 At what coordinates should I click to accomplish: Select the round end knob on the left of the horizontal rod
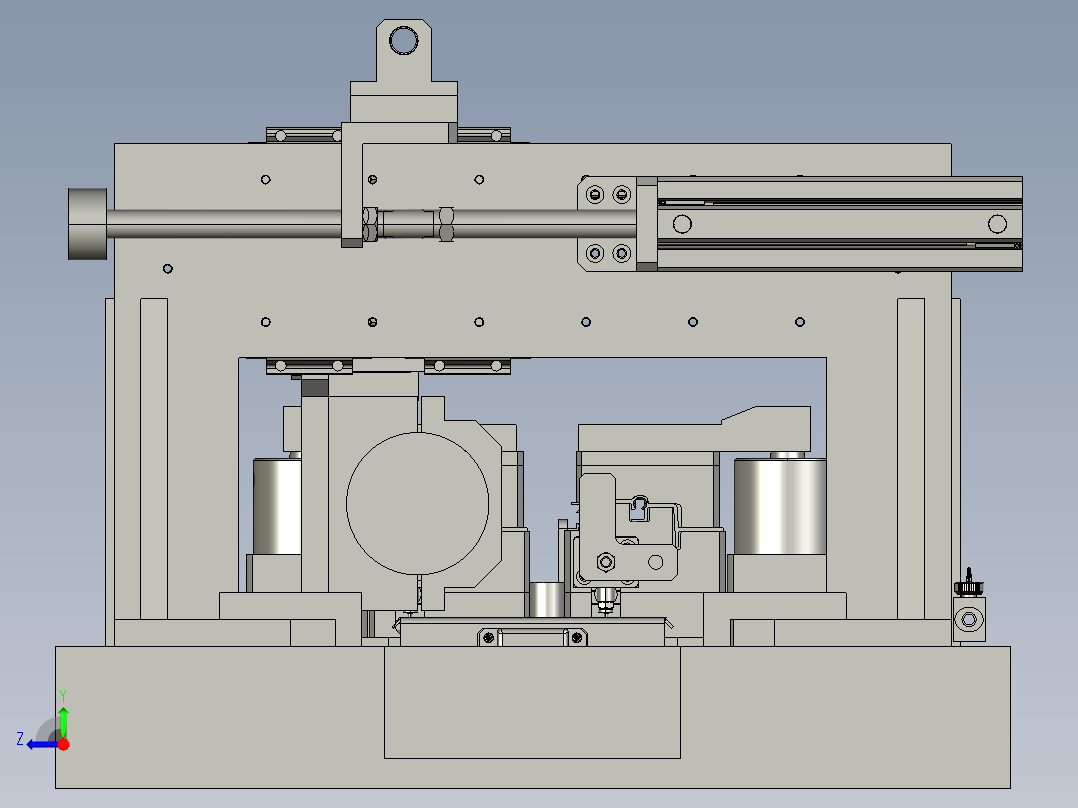point(87,224)
